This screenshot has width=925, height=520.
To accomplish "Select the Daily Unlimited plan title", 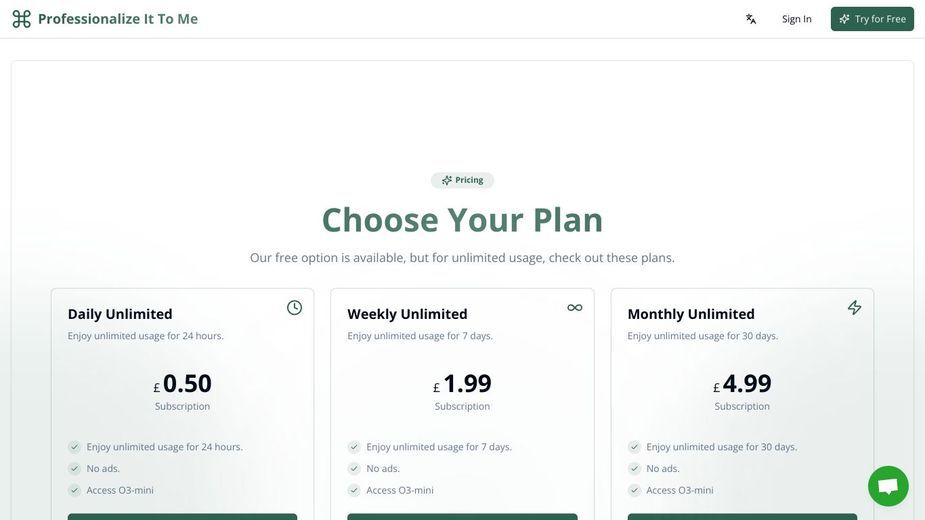I will pos(120,314).
